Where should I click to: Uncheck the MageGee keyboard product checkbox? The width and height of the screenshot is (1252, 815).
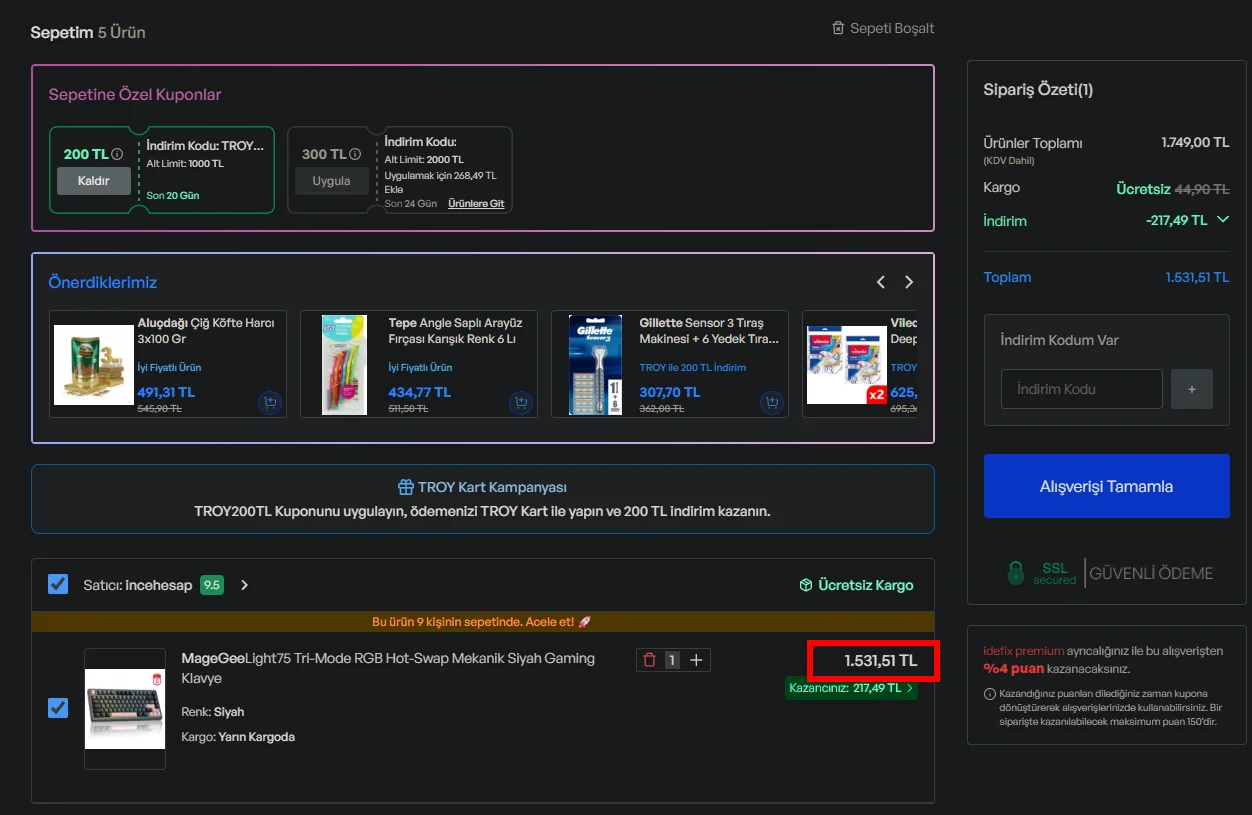click(58, 708)
